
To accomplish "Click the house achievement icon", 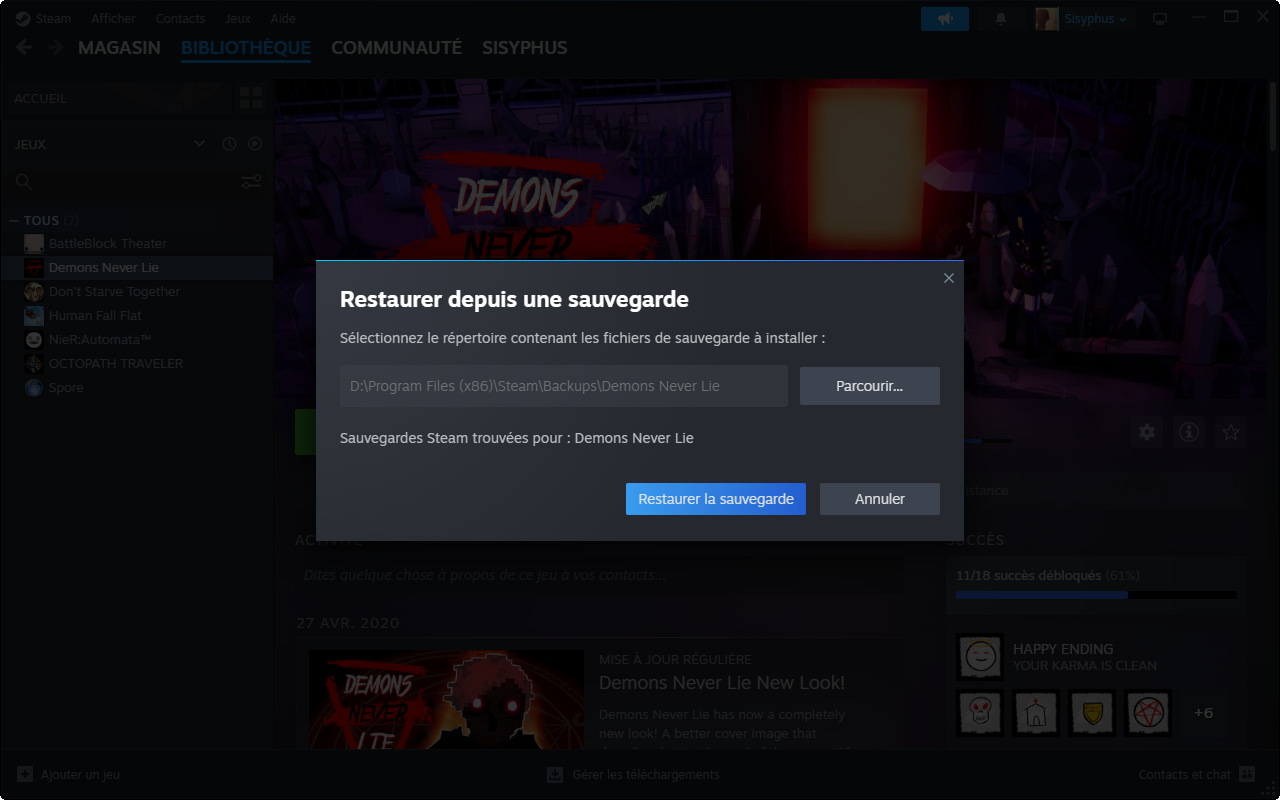I will coord(1037,713).
